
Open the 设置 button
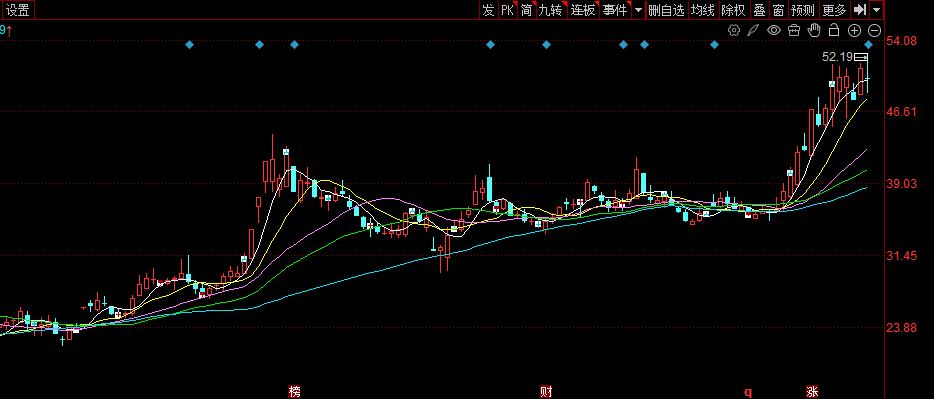(x=18, y=10)
